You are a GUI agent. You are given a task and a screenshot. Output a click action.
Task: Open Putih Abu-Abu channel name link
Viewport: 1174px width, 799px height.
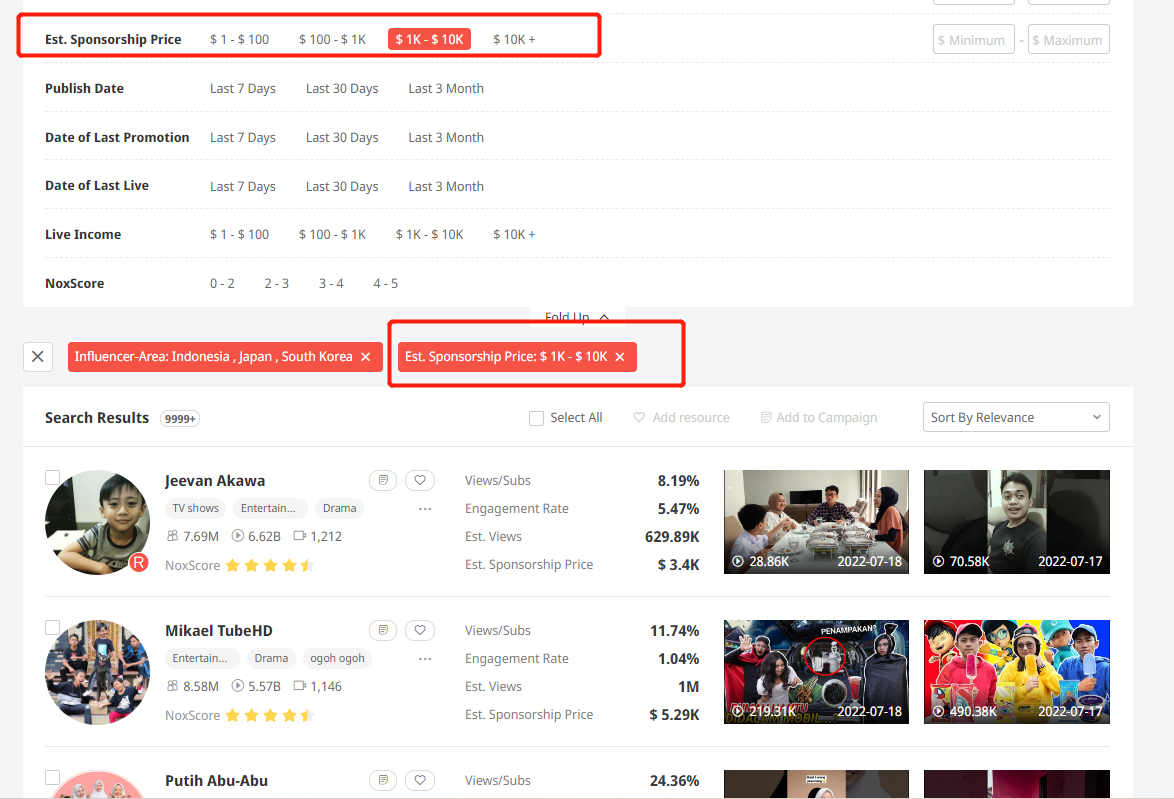click(216, 780)
